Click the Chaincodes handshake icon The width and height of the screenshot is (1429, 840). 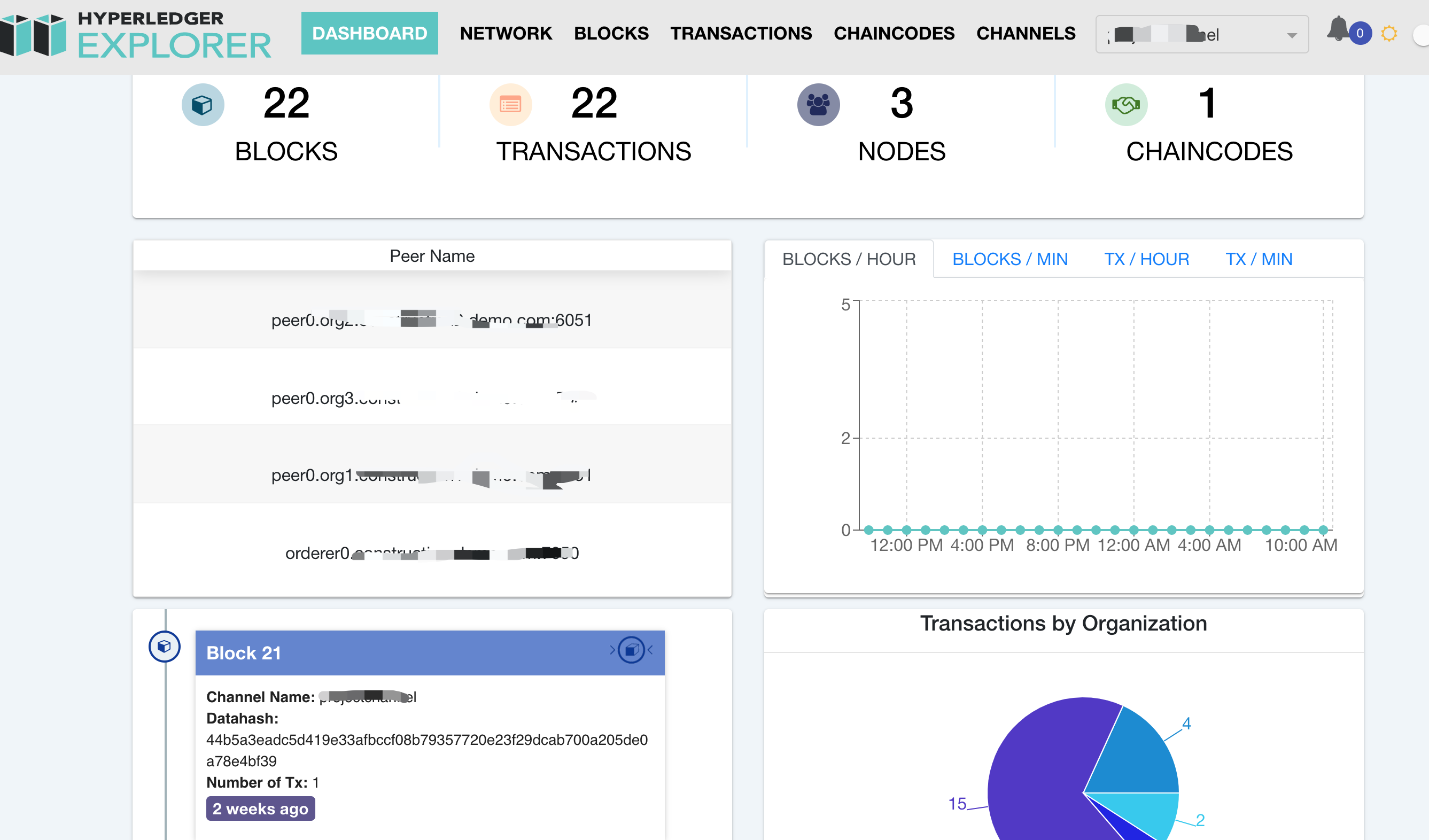1125,105
